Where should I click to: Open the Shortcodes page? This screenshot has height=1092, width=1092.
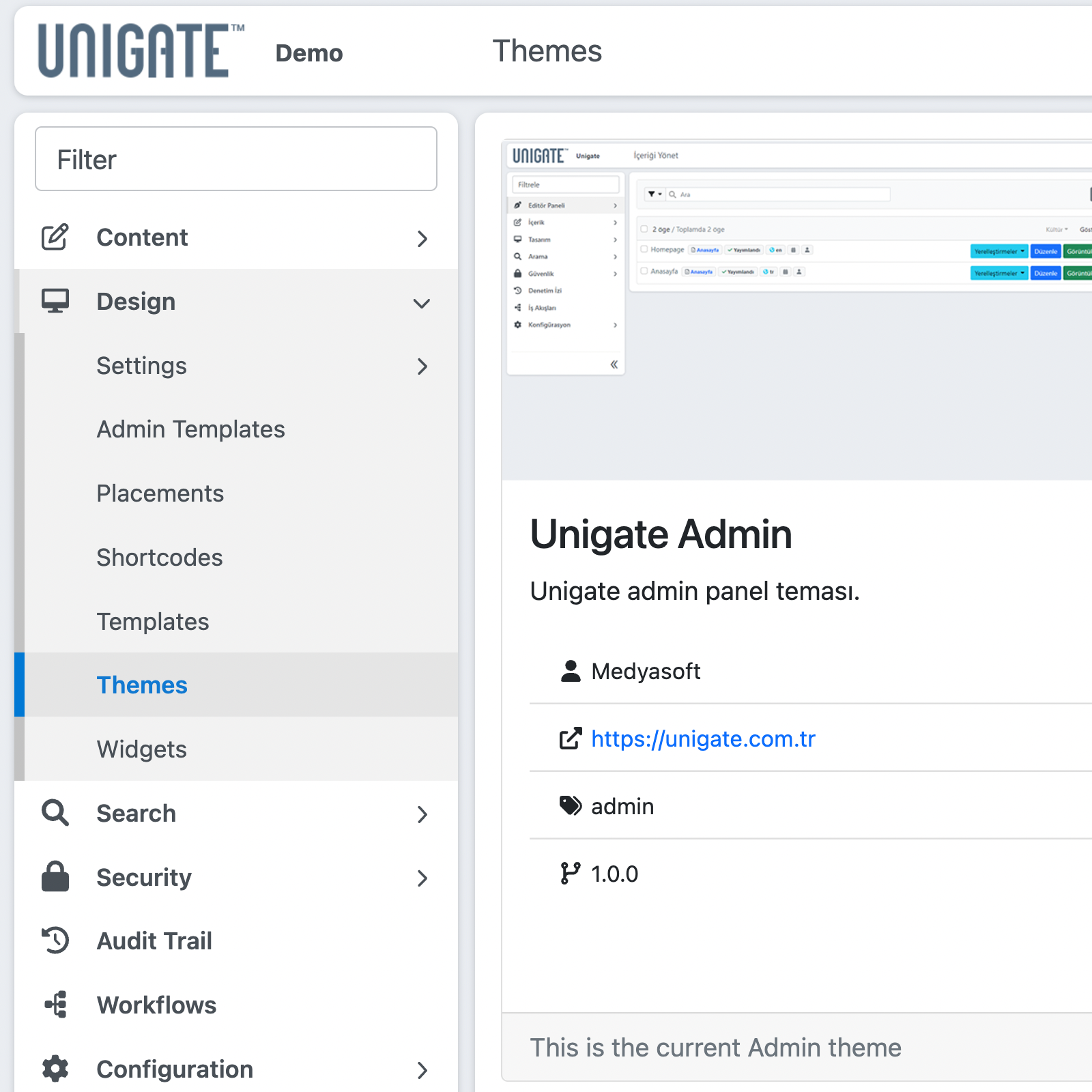coord(160,558)
